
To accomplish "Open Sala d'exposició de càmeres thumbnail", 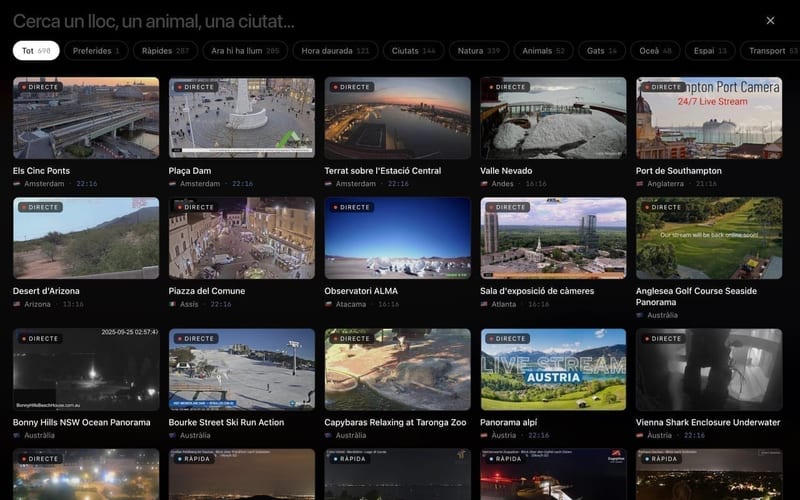I will (x=553, y=238).
